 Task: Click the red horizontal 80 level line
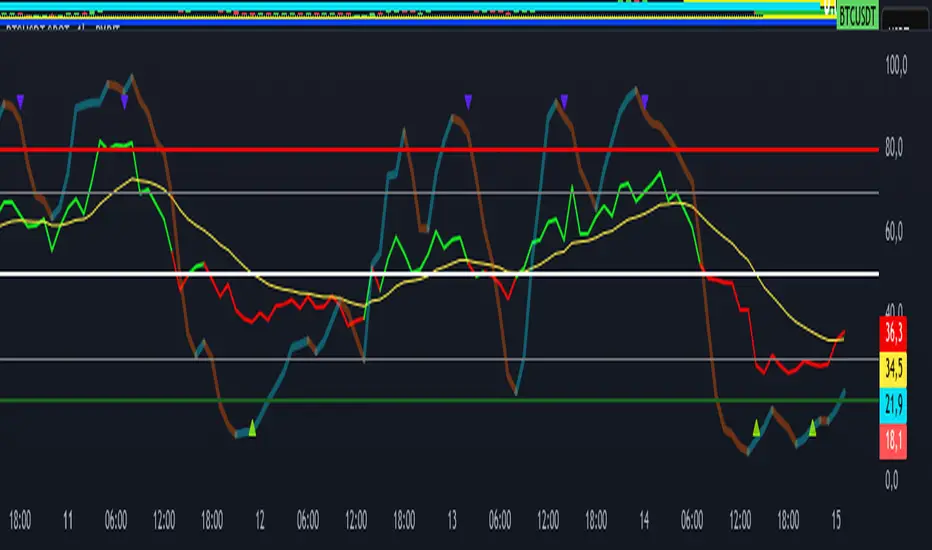439,150
